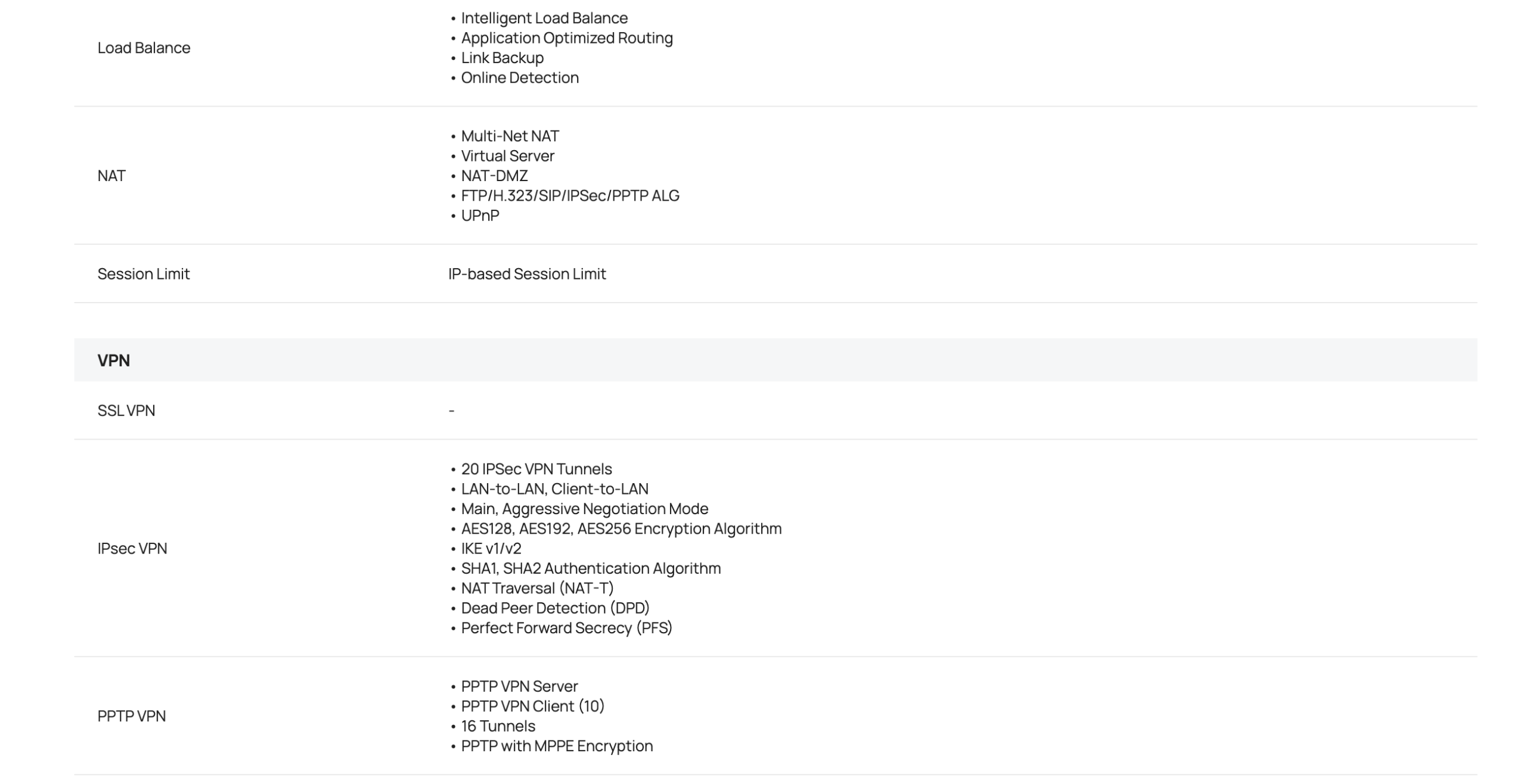Click Application Optimized Routing item
Image resolution: width=1526 pixels, height=784 pixels.
click(566, 38)
